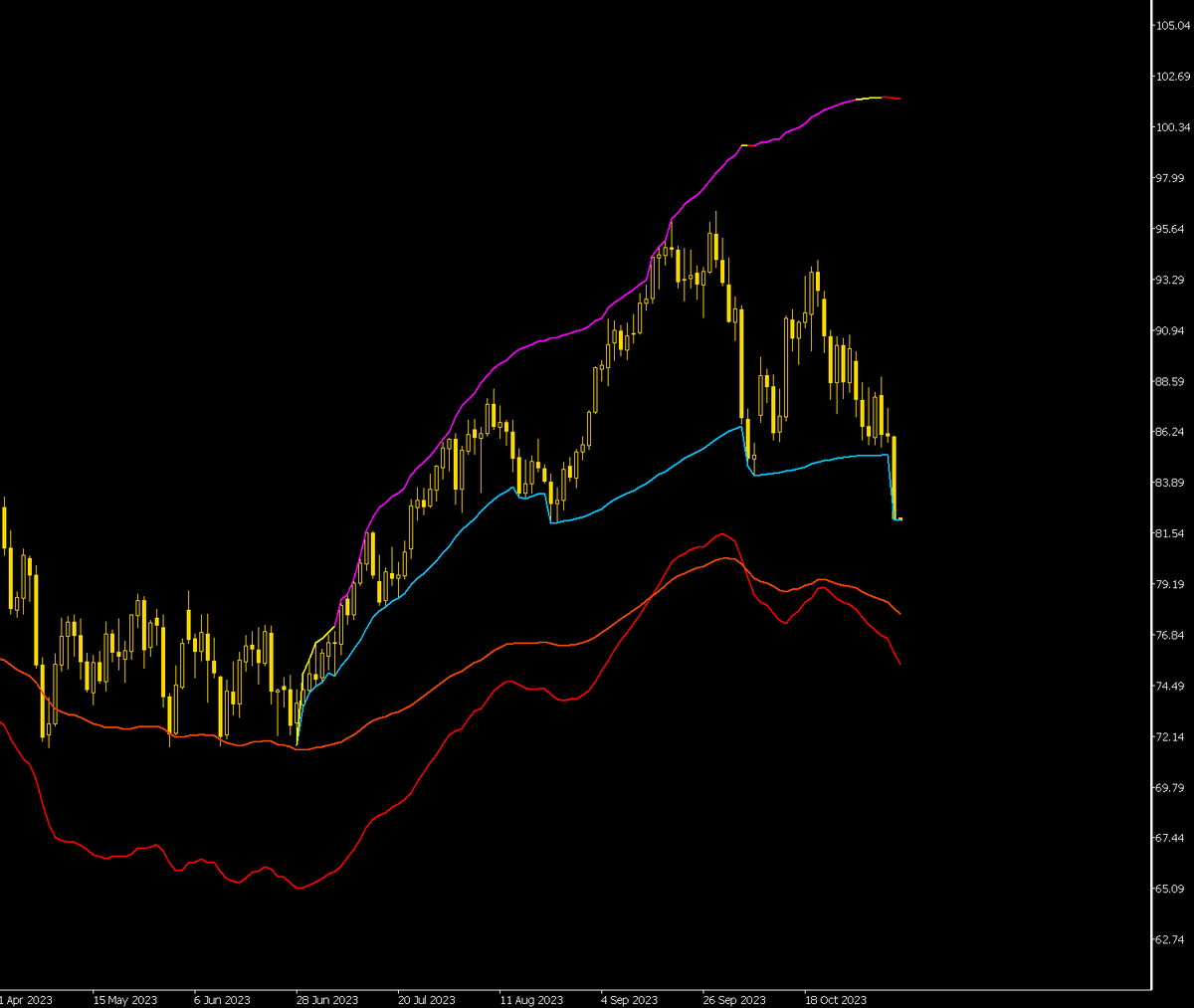Select the 97.99 price level label
The width and height of the screenshot is (1194, 1008).
click(x=1170, y=178)
